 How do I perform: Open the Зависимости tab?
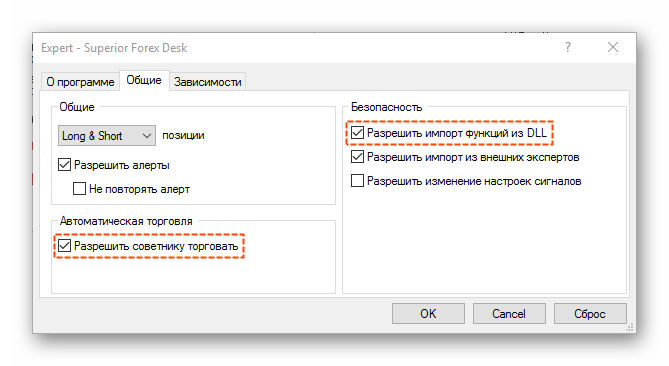pyautogui.click(x=207, y=81)
